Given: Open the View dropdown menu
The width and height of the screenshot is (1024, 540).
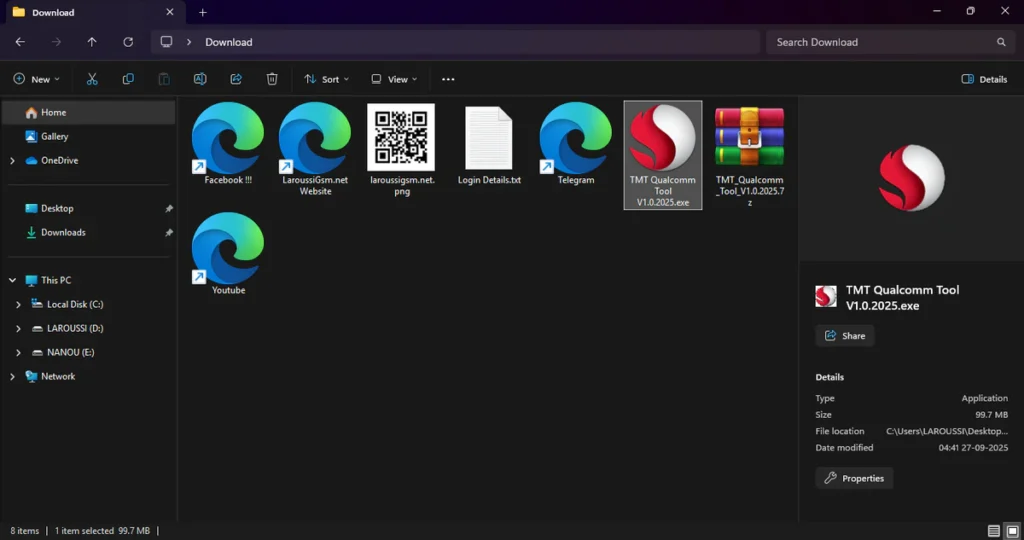Looking at the screenshot, I should [x=393, y=79].
